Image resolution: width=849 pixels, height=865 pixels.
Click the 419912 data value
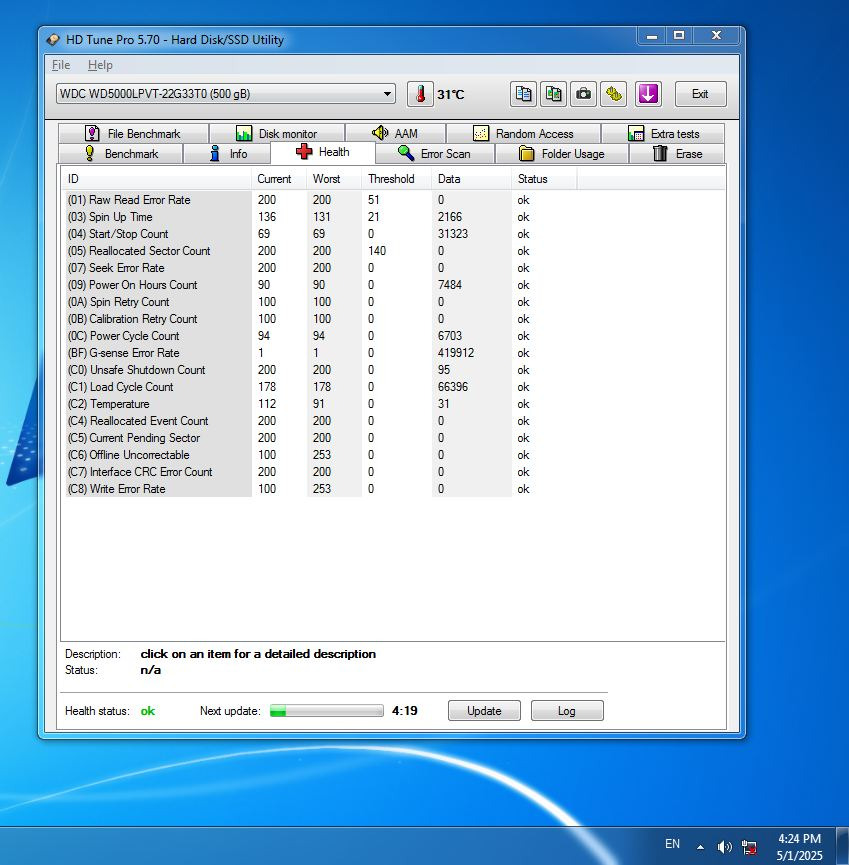click(x=456, y=353)
